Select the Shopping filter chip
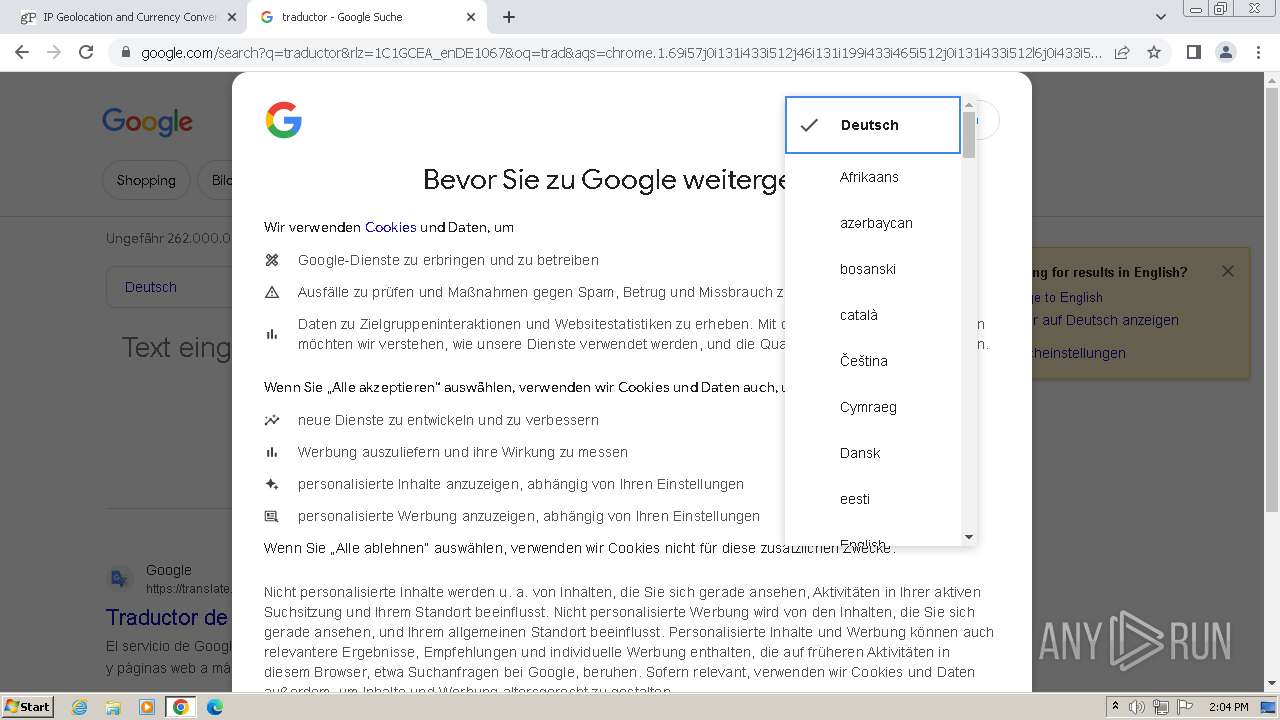1280x720 pixels. coord(146,180)
